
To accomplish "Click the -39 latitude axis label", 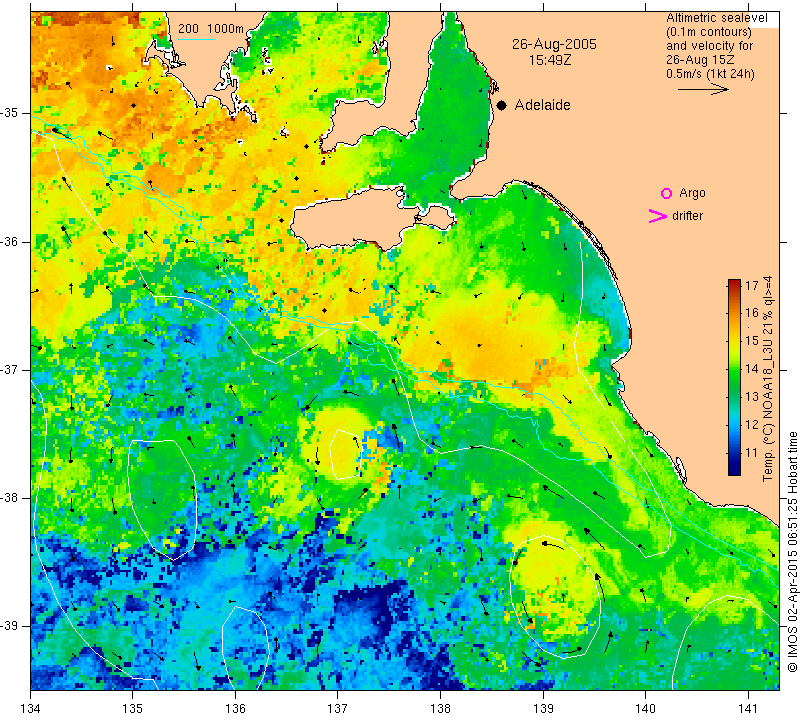I will click(10, 626).
